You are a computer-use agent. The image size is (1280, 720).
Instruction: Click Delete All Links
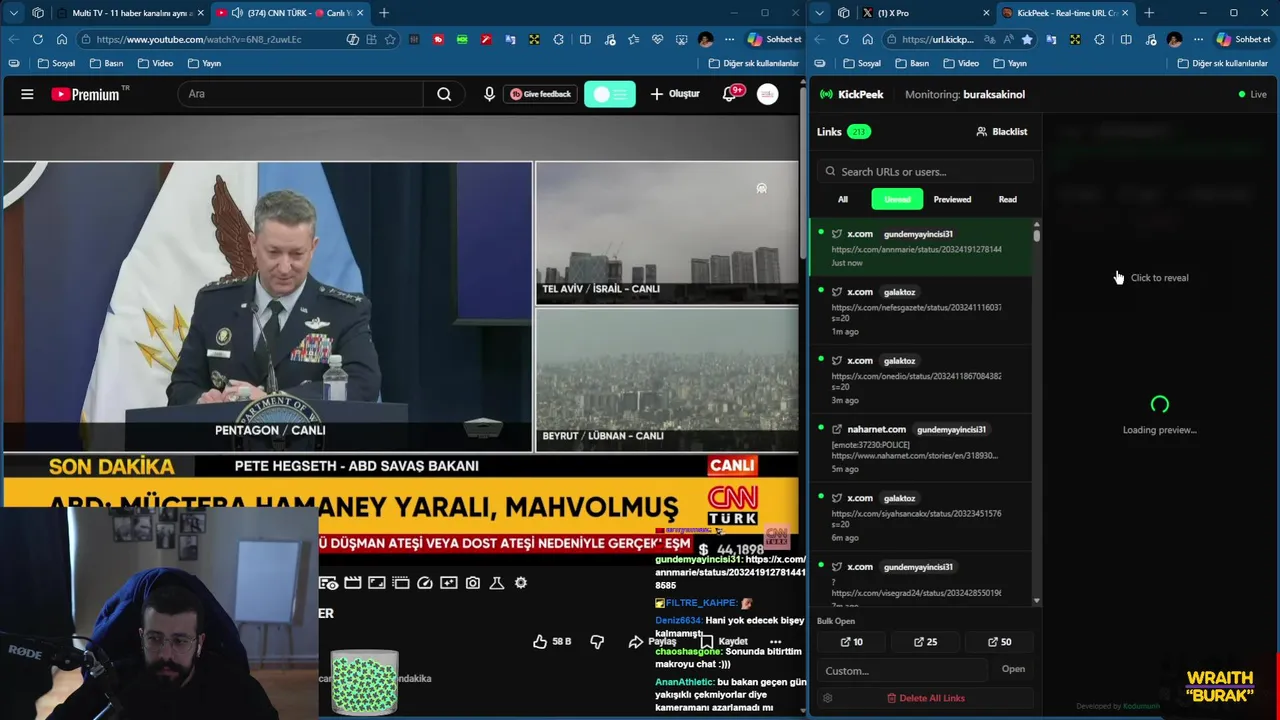(x=925, y=698)
